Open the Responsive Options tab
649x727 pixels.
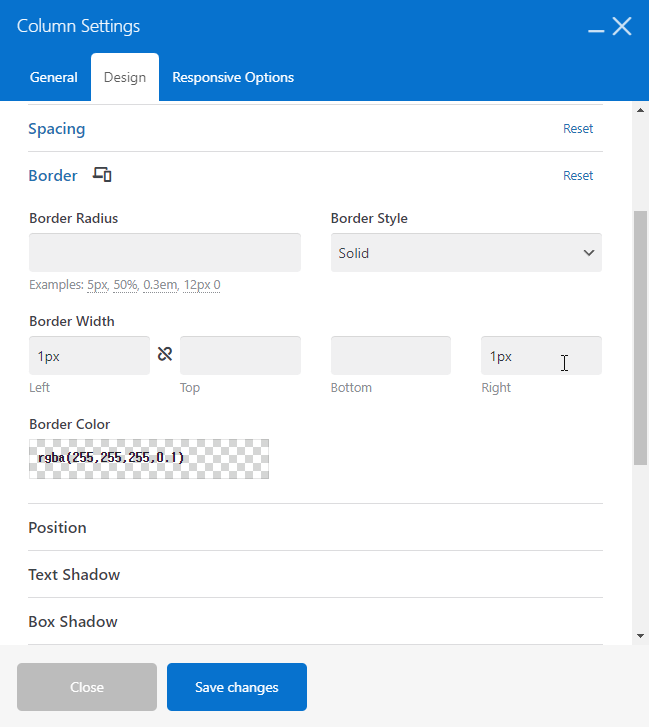tap(233, 77)
